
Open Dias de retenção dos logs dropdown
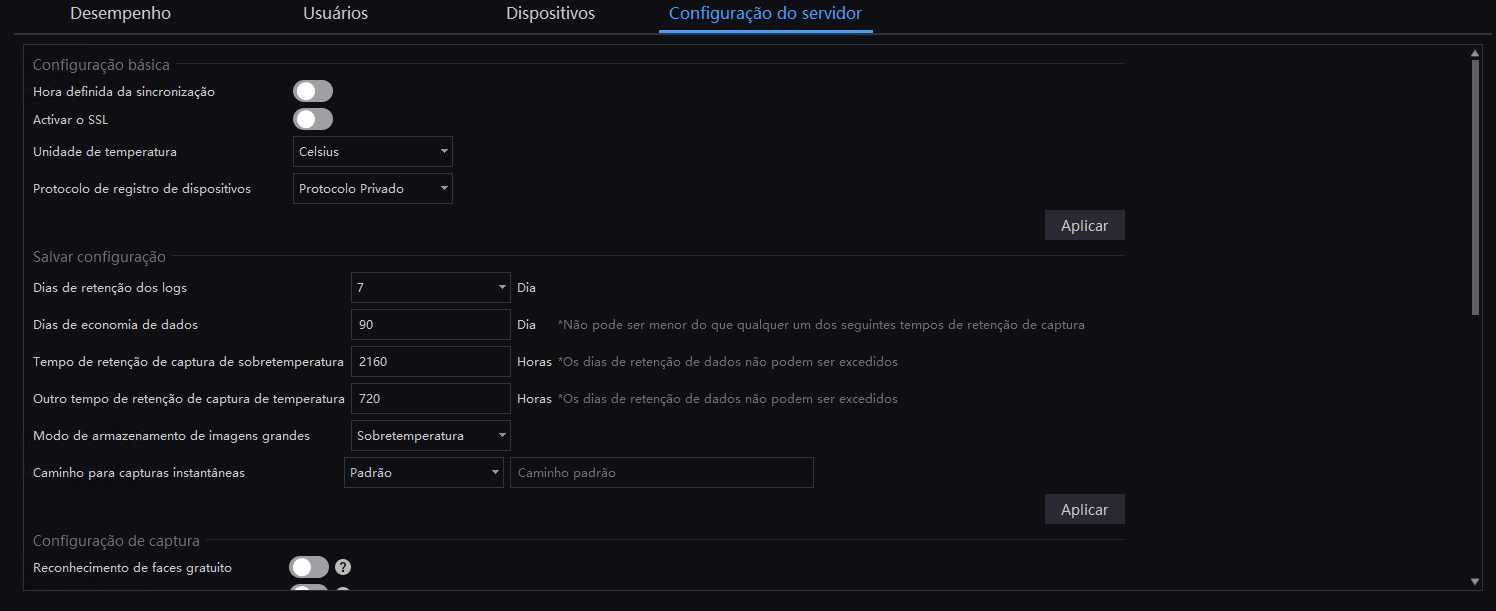(x=431, y=288)
